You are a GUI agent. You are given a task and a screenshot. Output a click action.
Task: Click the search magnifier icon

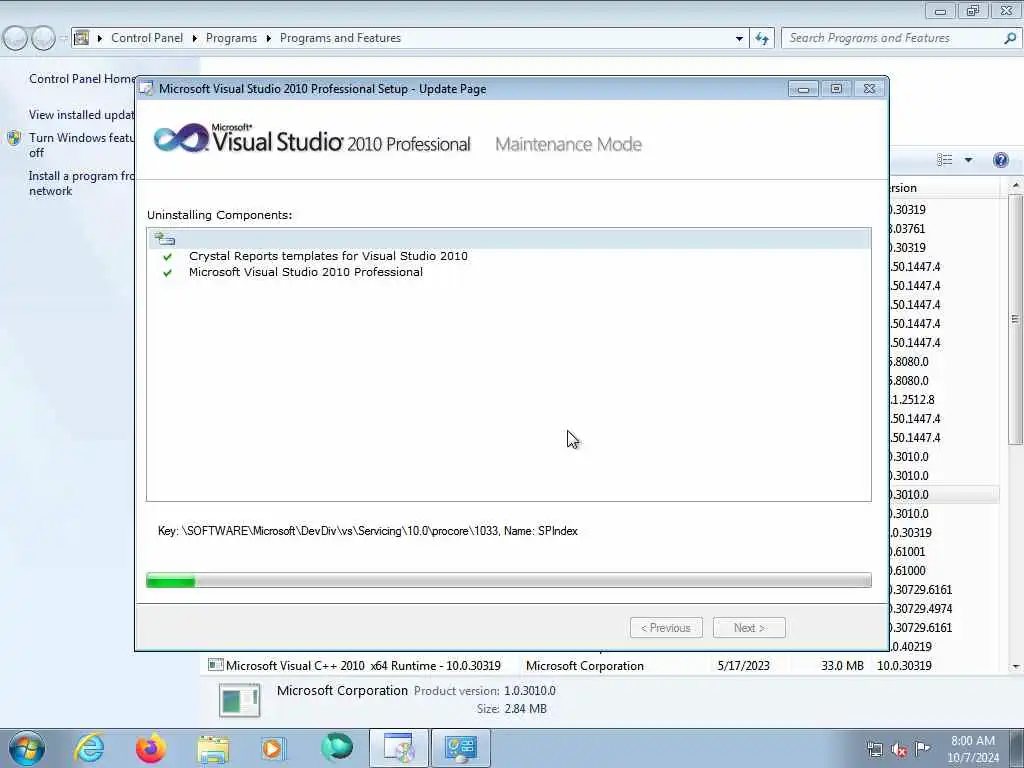click(x=1010, y=39)
